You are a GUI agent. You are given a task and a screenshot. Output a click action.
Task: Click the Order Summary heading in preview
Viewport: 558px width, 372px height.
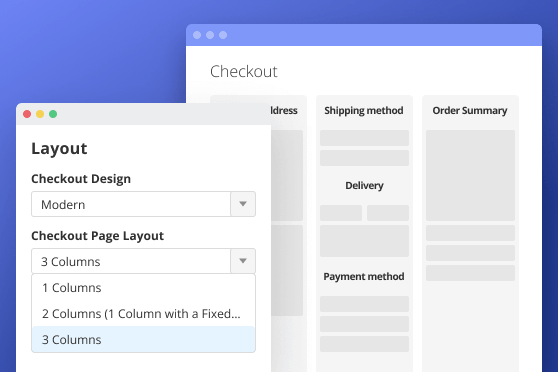click(470, 111)
